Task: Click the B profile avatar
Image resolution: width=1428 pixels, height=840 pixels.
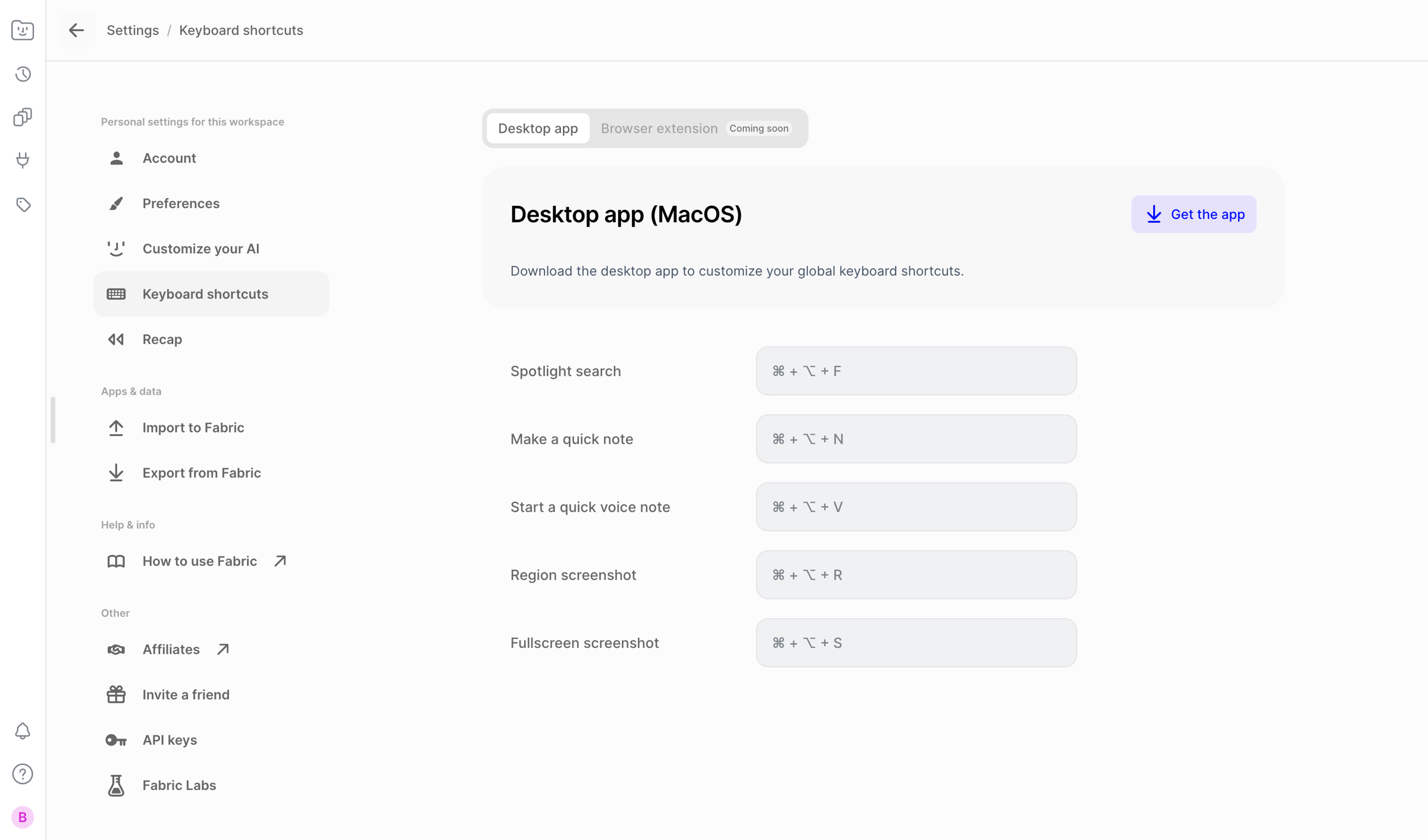Action: (23, 817)
